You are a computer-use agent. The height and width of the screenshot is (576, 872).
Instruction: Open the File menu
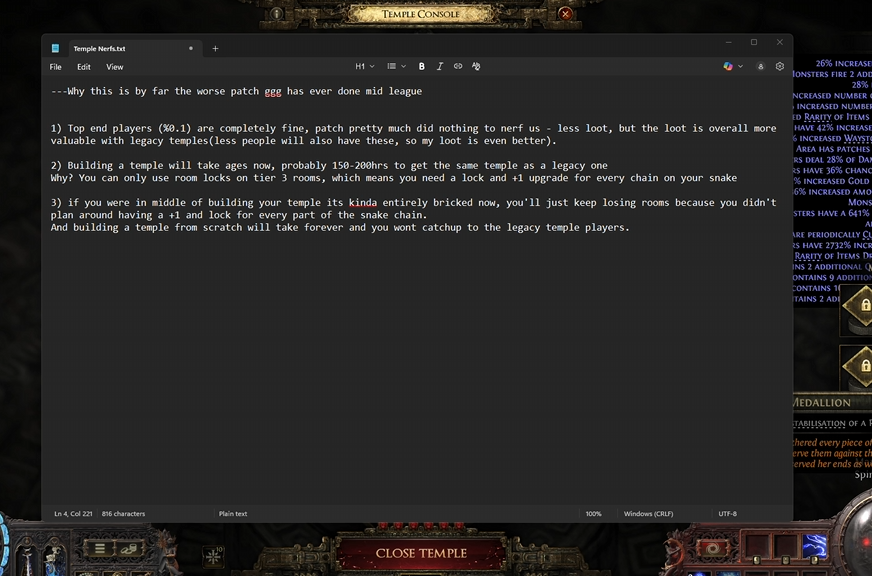point(56,67)
